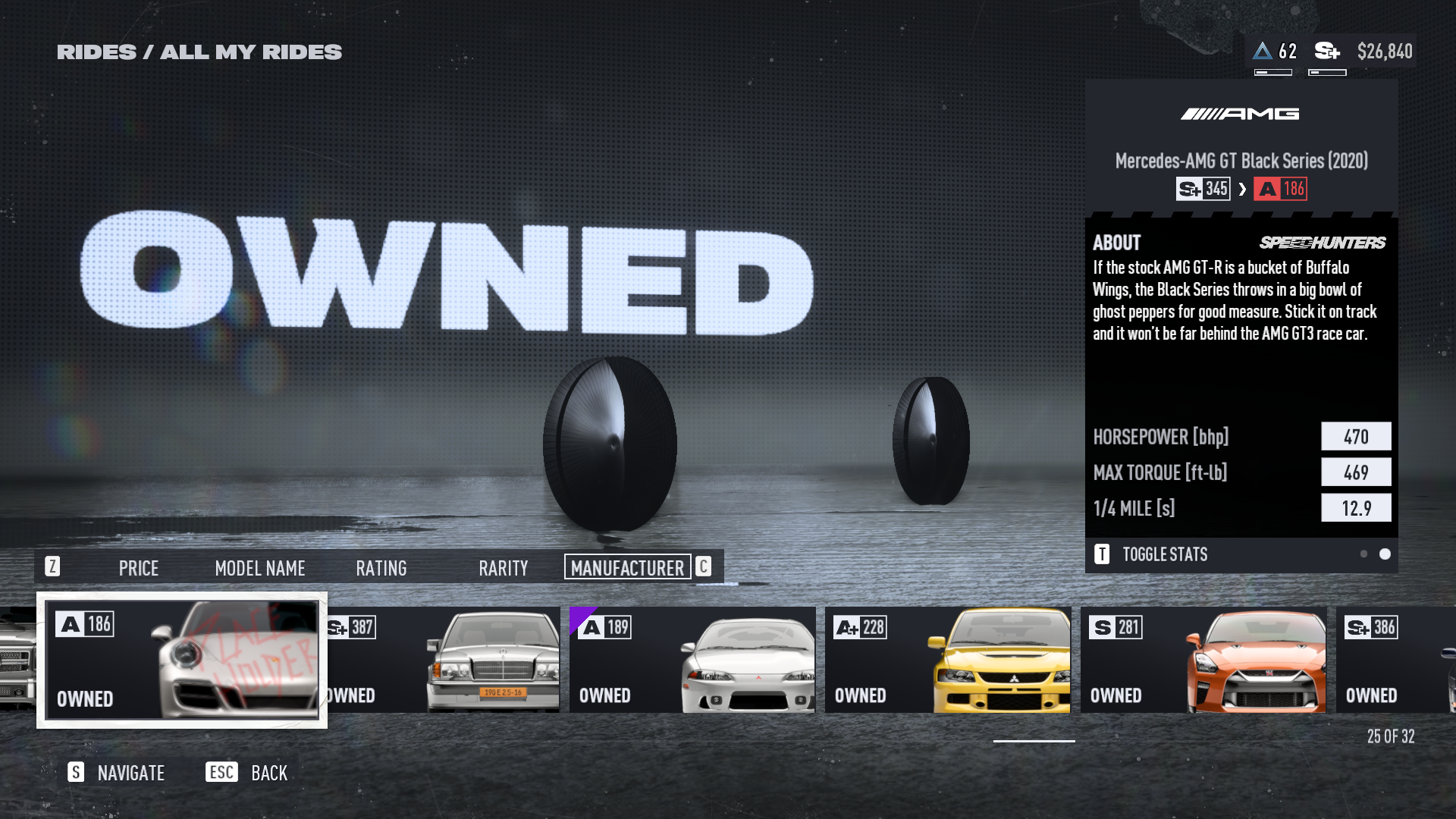Click the $26,840 bank balance
Viewport: 1456px width, 819px height.
(x=1385, y=51)
